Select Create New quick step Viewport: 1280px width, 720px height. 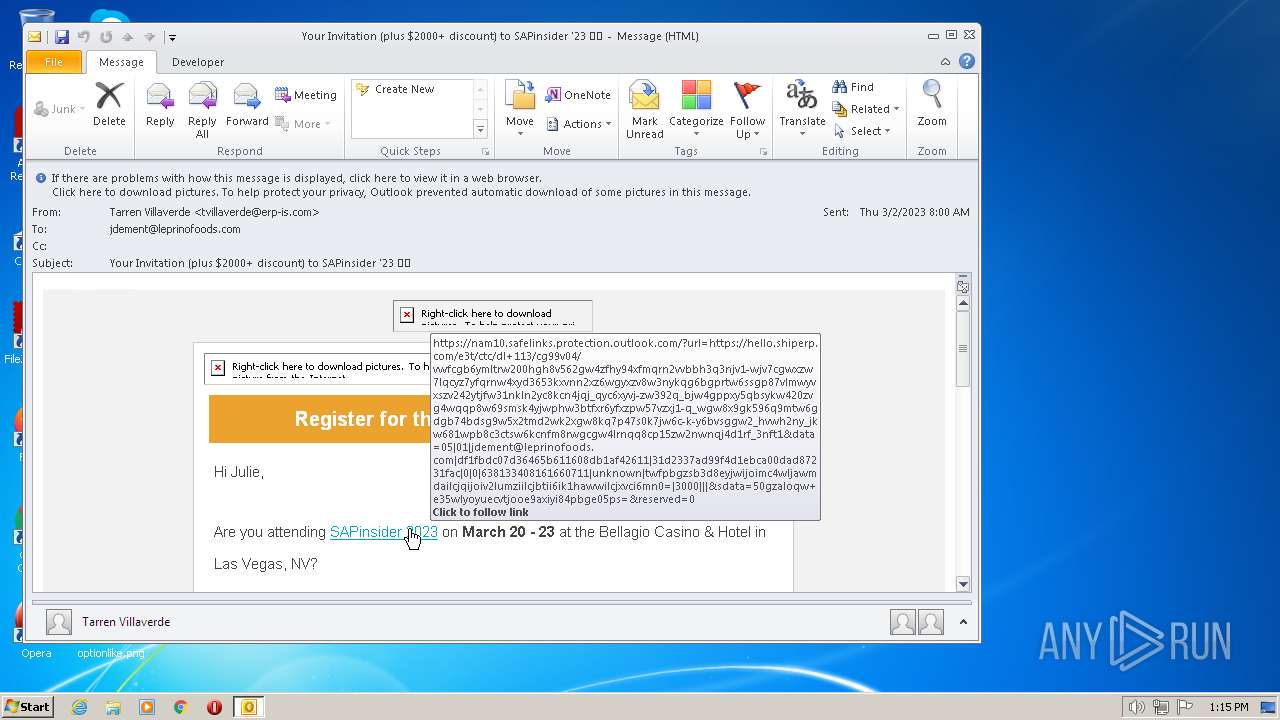point(404,89)
